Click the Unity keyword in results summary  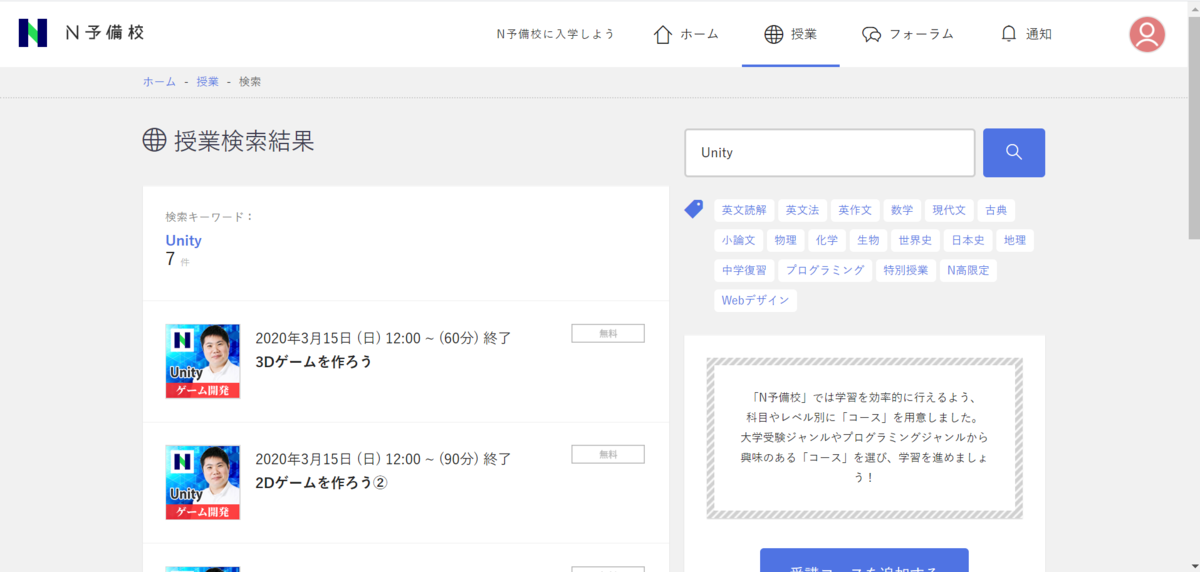pos(184,241)
